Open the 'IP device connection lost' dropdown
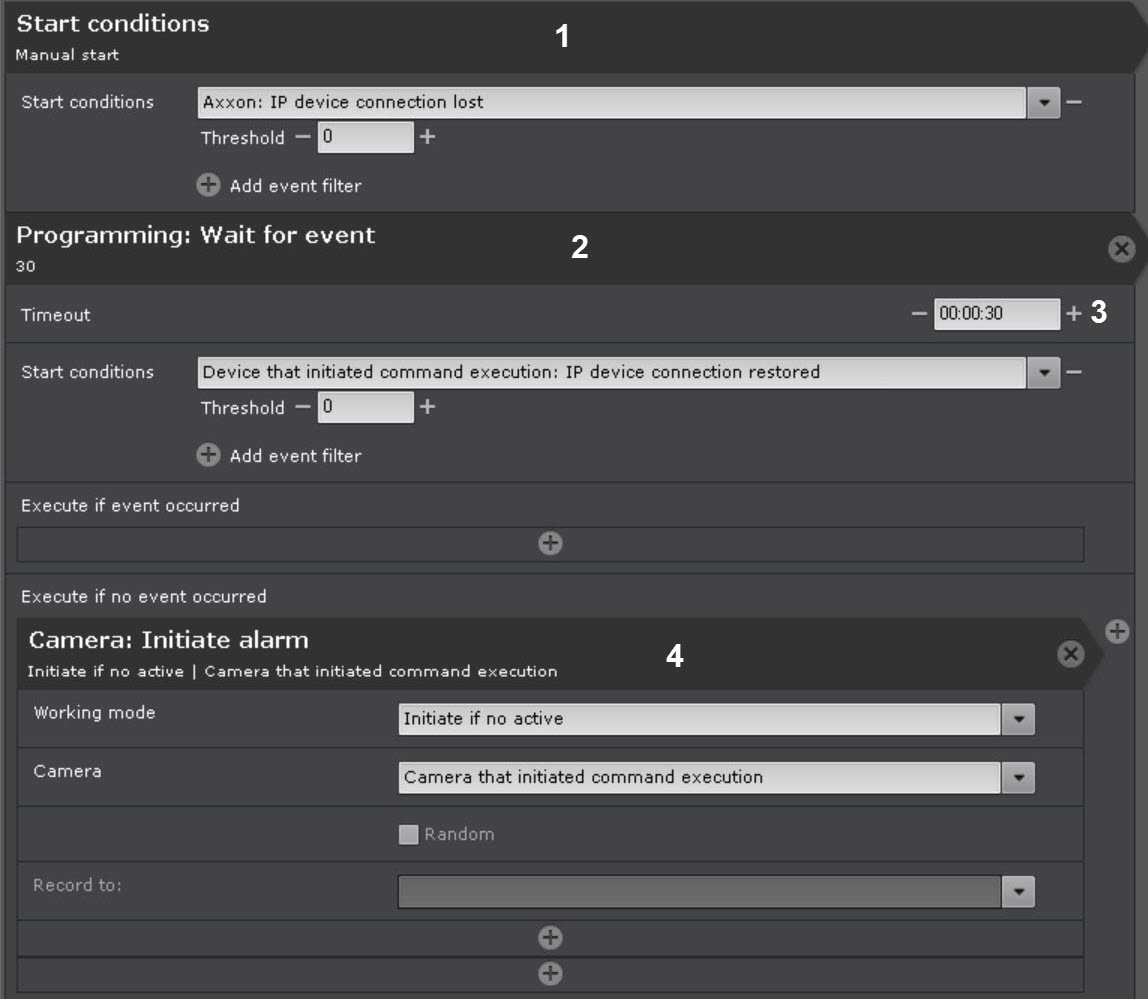1148x999 pixels. coord(1044,102)
